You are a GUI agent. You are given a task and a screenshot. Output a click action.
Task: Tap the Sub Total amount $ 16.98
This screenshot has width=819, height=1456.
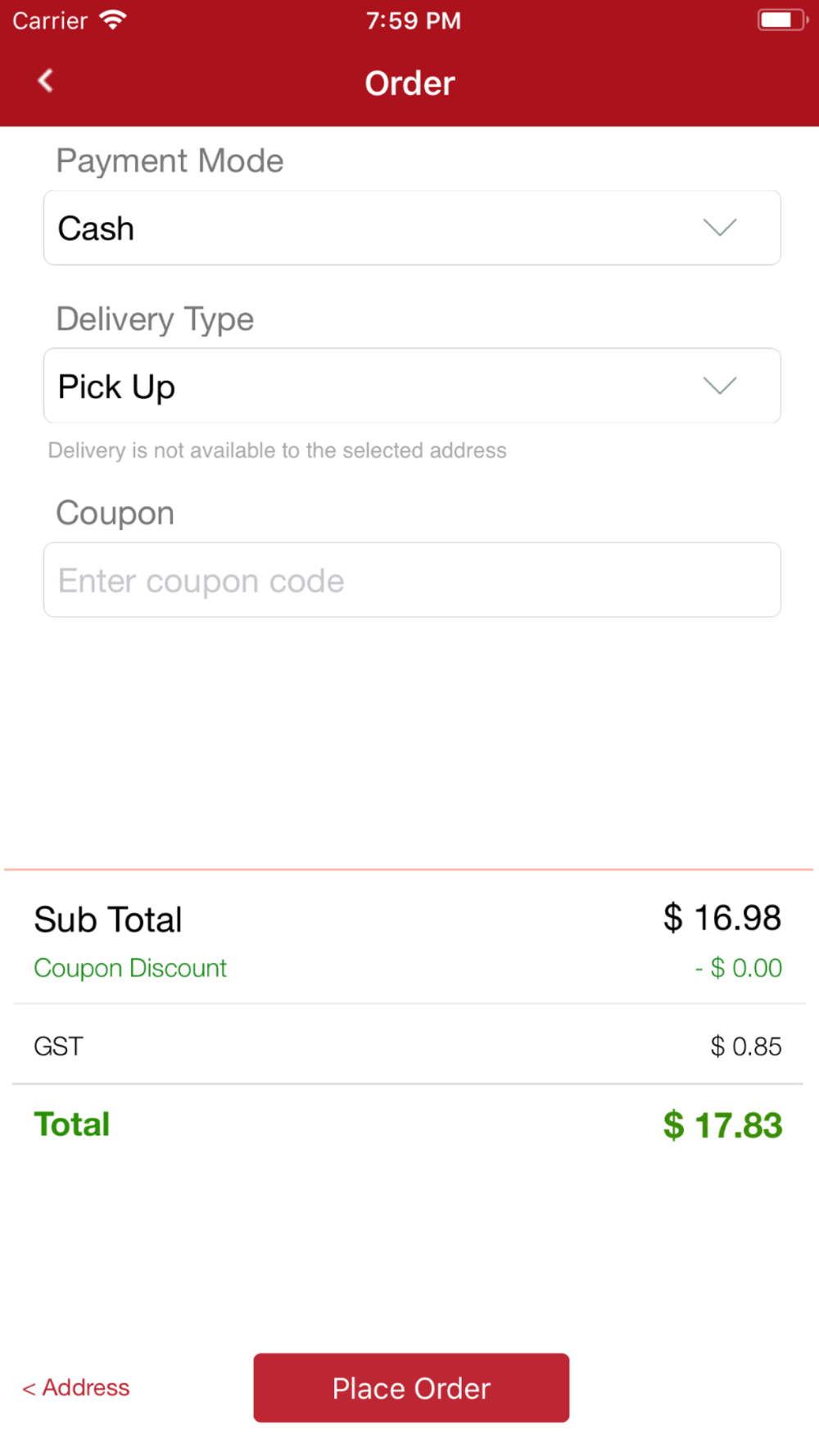[x=722, y=918]
